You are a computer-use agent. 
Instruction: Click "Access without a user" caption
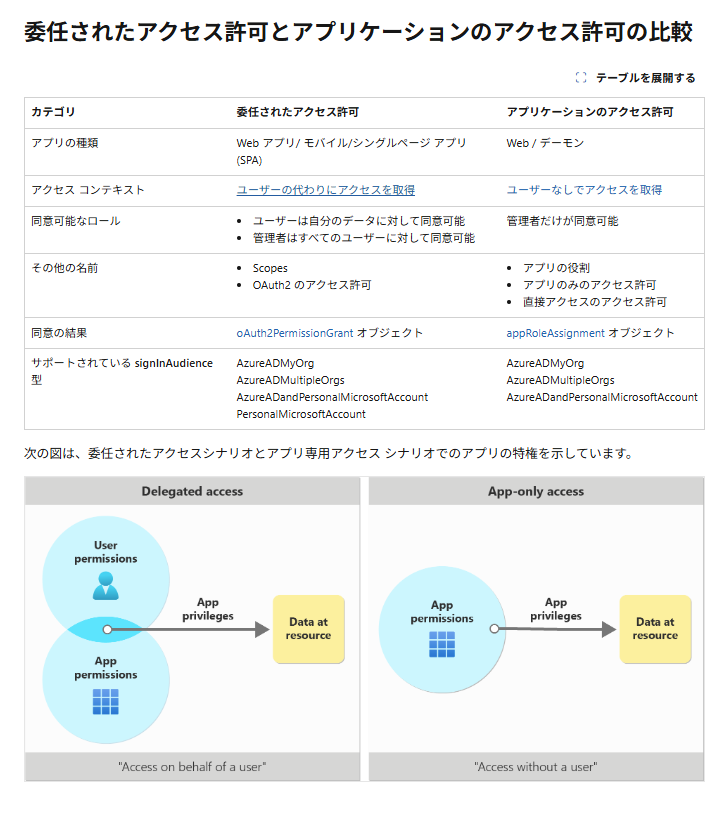[x=536, y=767]
